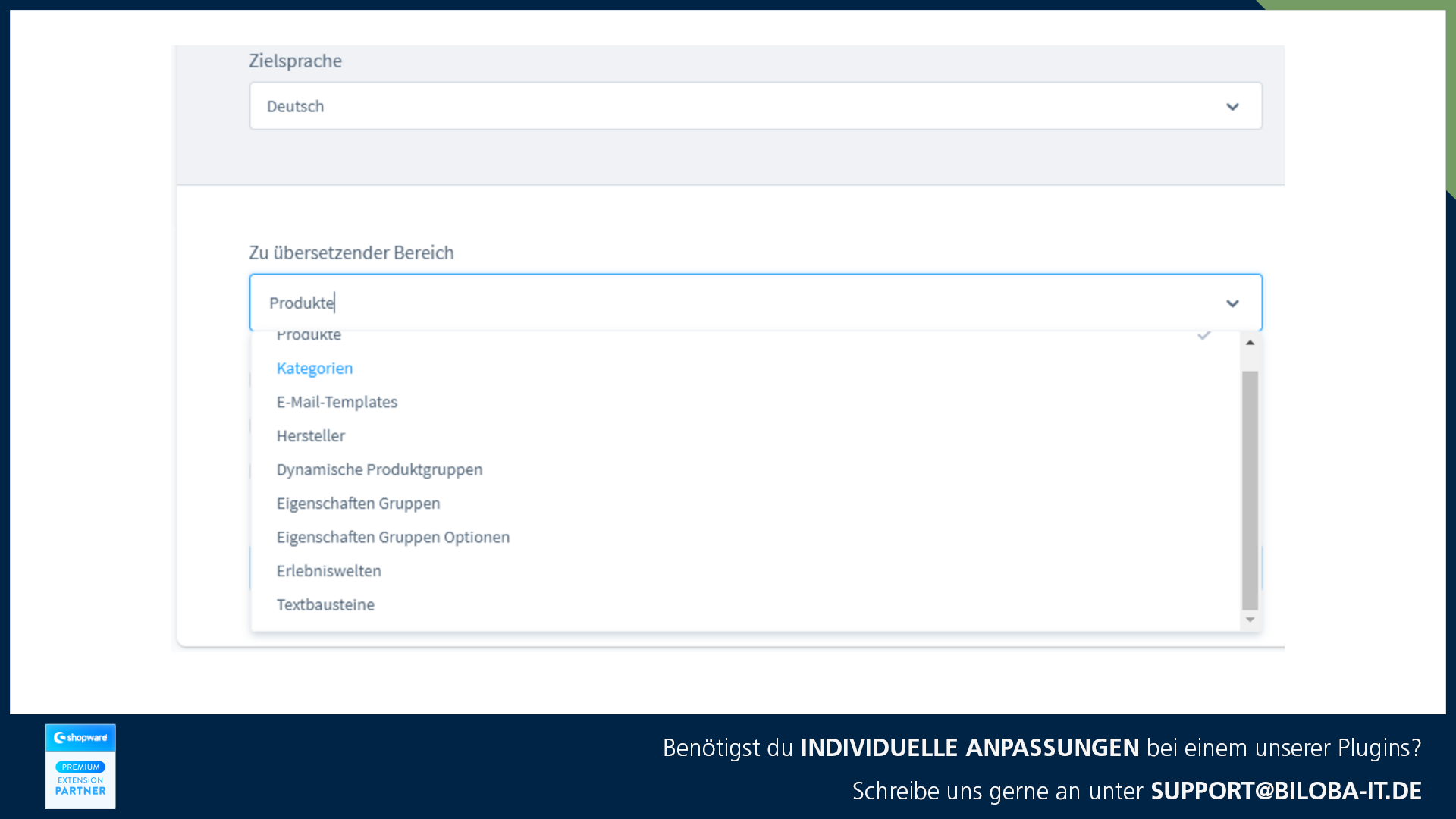Select Eigenschaften Gruppen option
The height and width of the screenshot is (819, 1456).
(x=358, y=502)
